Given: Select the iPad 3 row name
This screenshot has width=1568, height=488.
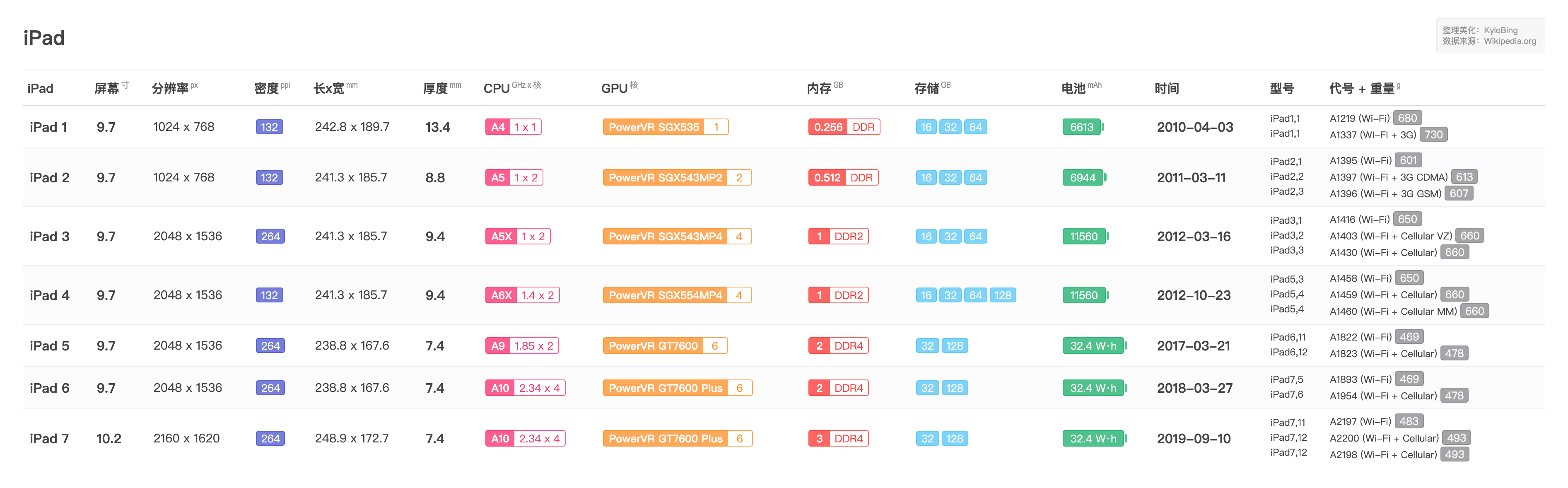Looking at the screenshot, I should click(49, 237).
